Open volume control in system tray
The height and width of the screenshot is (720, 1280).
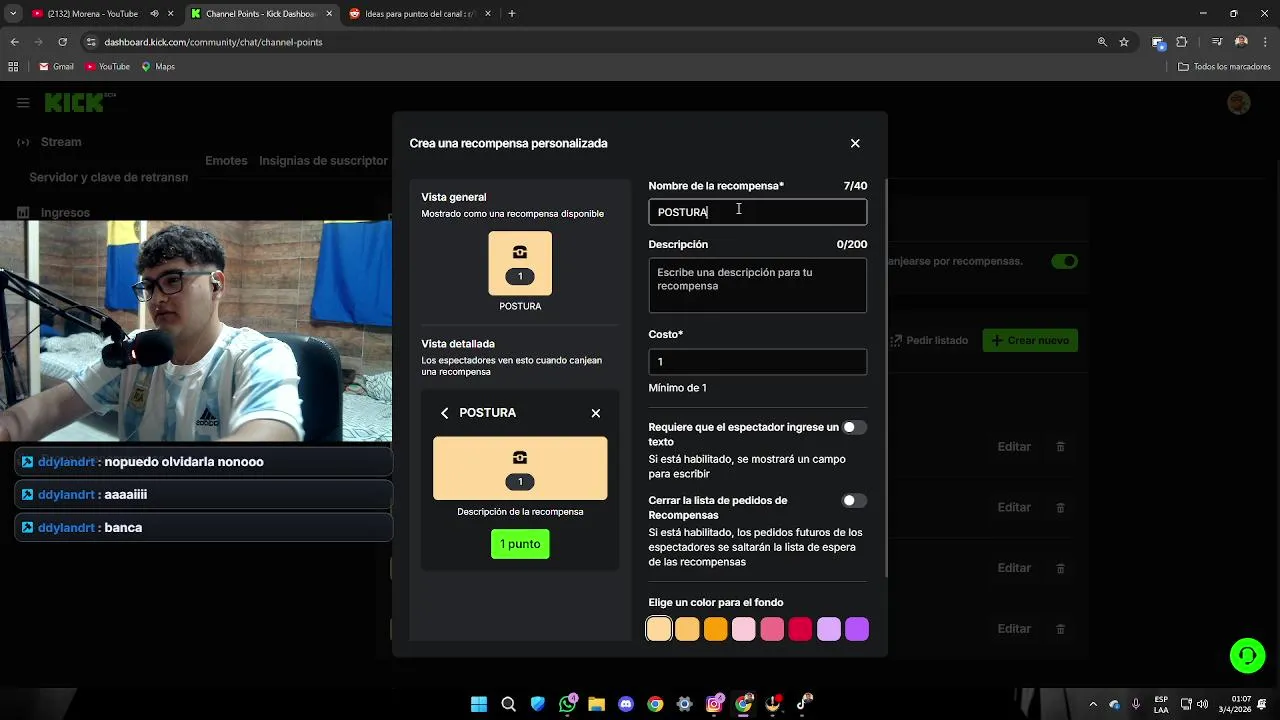click(x=1202, y=704)
